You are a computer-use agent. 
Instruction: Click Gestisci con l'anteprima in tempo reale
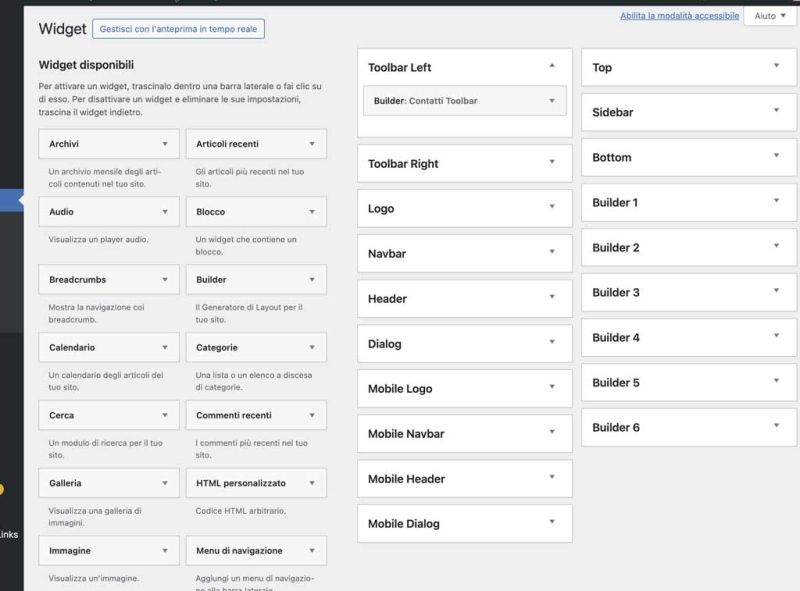pos(179,29)
